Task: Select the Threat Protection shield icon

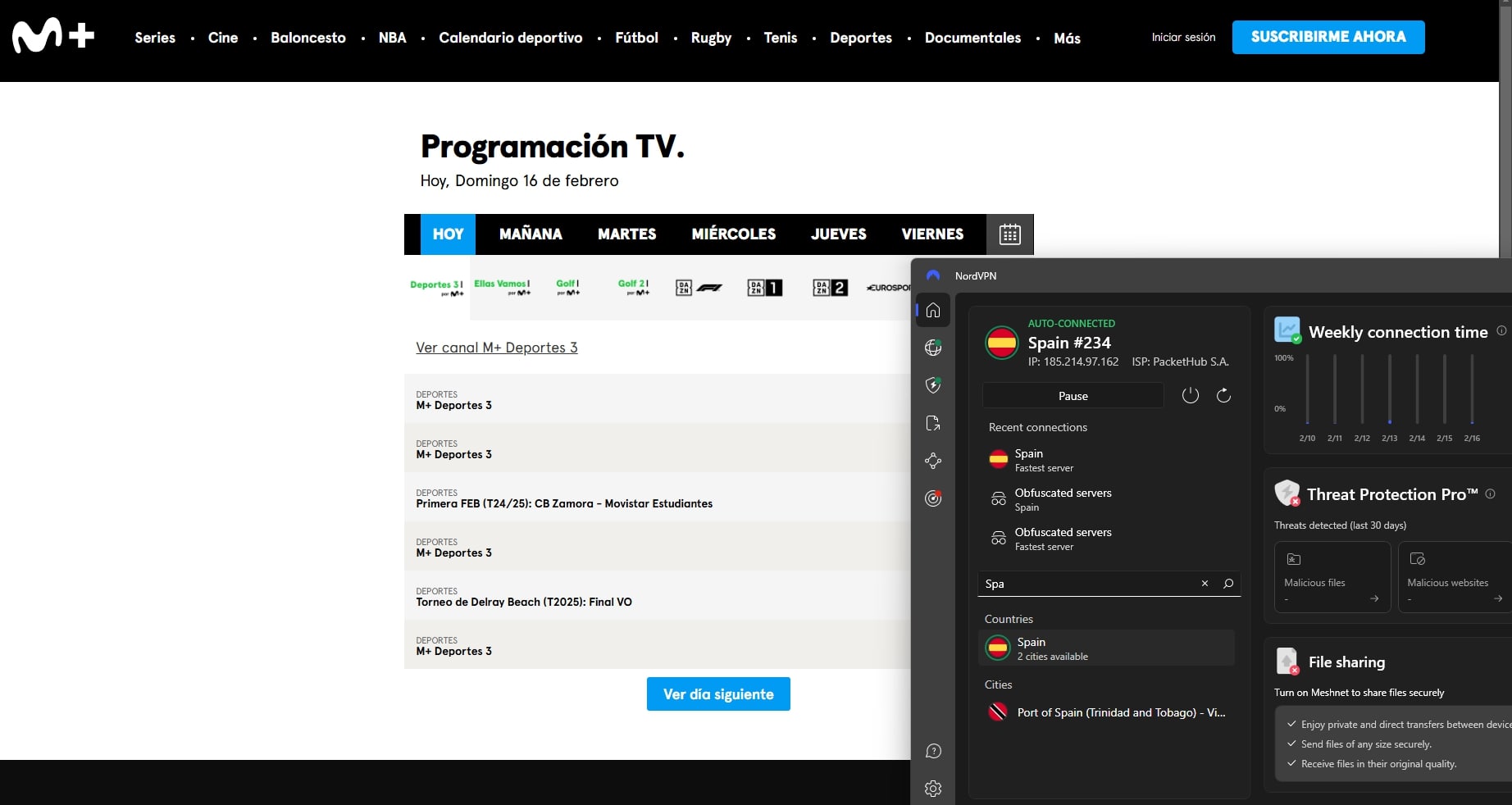Action: 933,385
